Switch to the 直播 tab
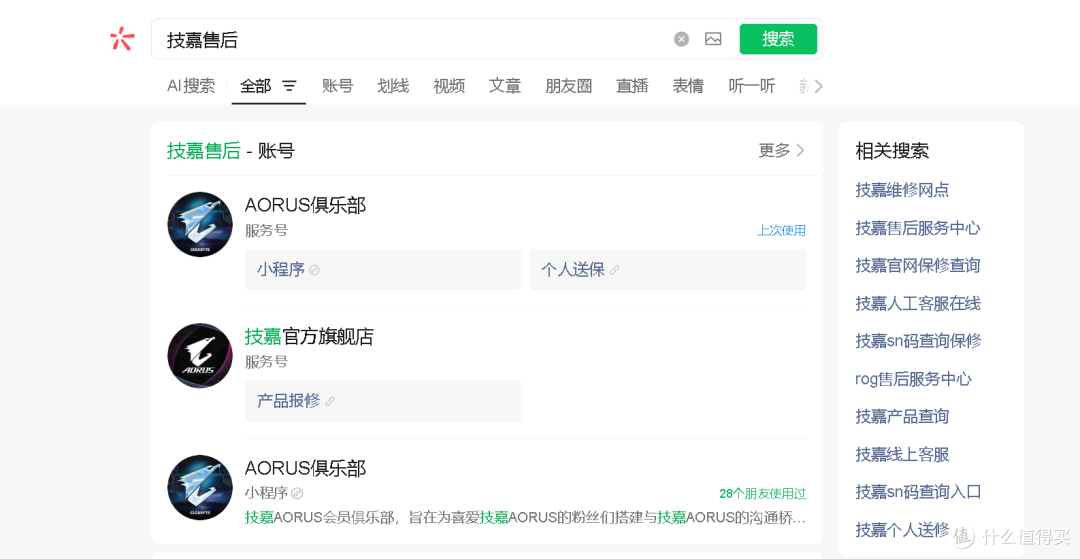 632,86
